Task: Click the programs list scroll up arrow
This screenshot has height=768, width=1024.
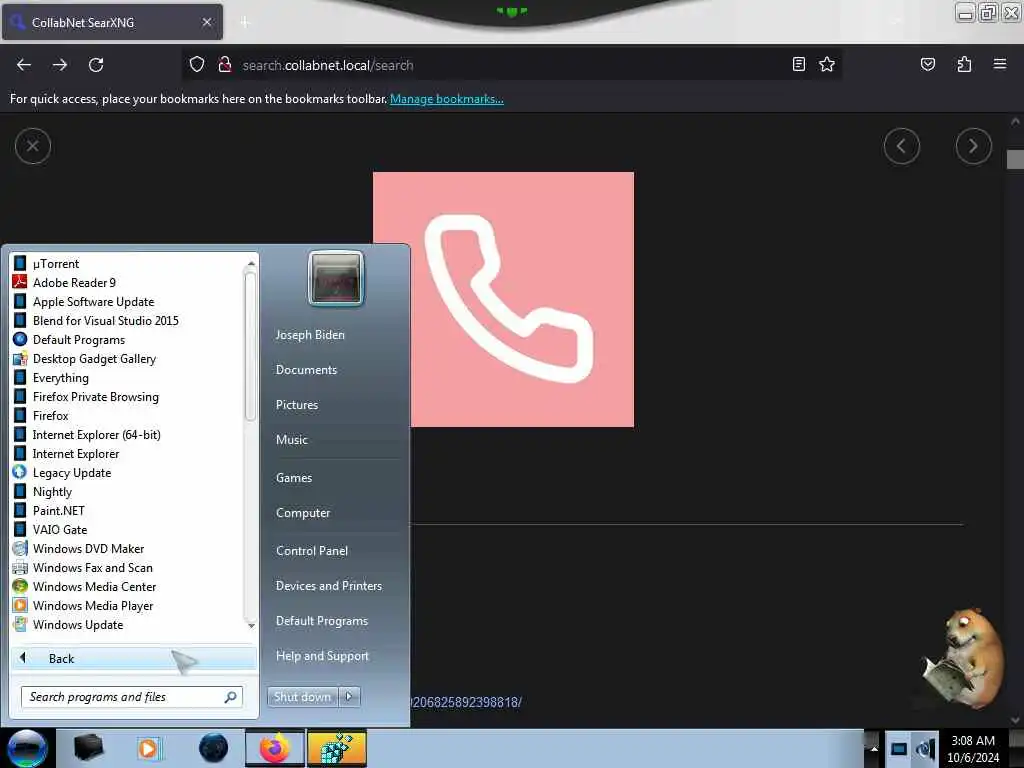Action: 251,263
